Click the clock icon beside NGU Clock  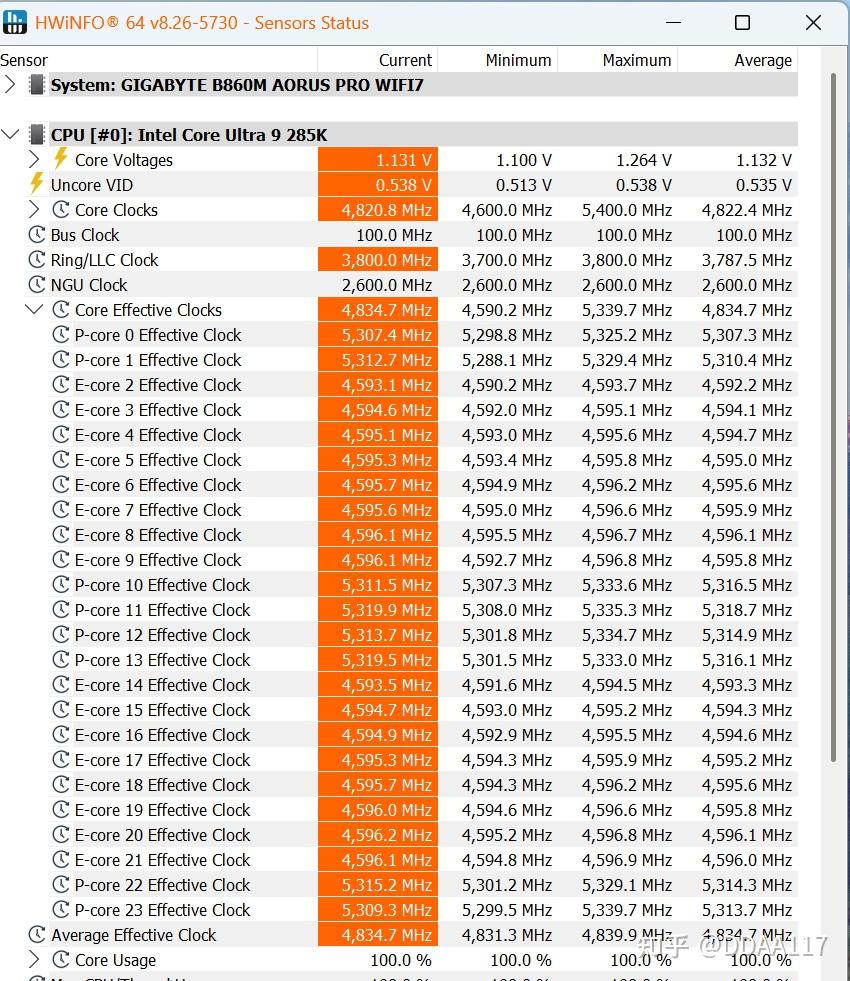tap(37, 285)
